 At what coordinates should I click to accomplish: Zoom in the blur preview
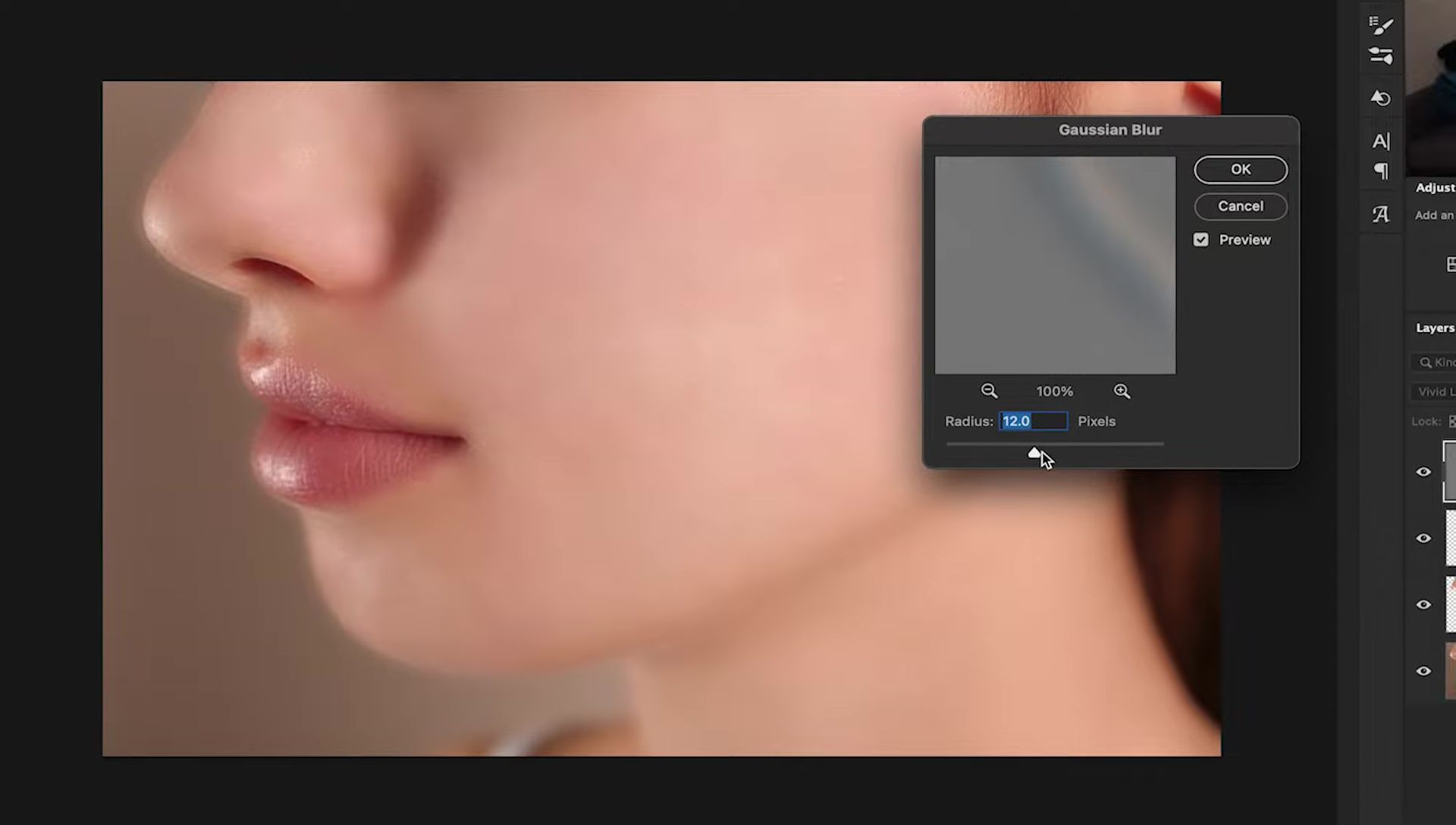click(x=1122, y=391)
